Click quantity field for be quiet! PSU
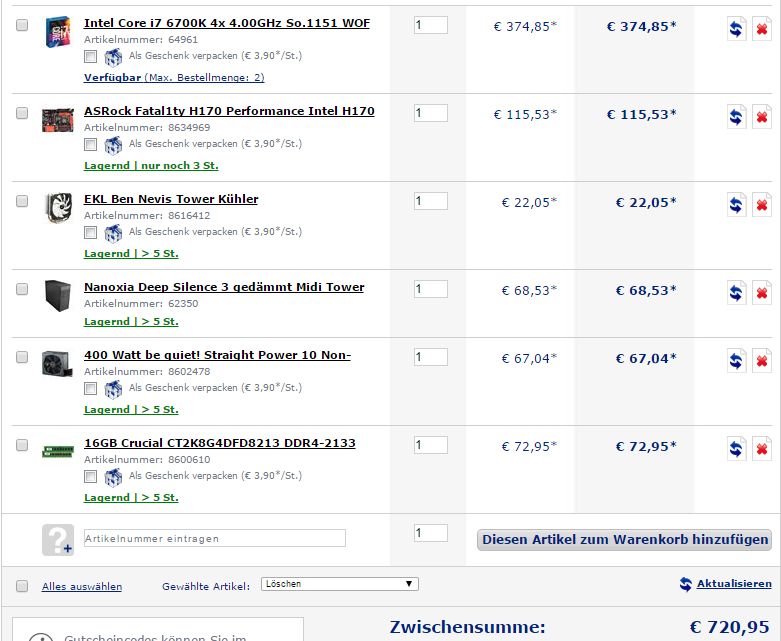This screenshot has height=641, width=781. (431, 357)
